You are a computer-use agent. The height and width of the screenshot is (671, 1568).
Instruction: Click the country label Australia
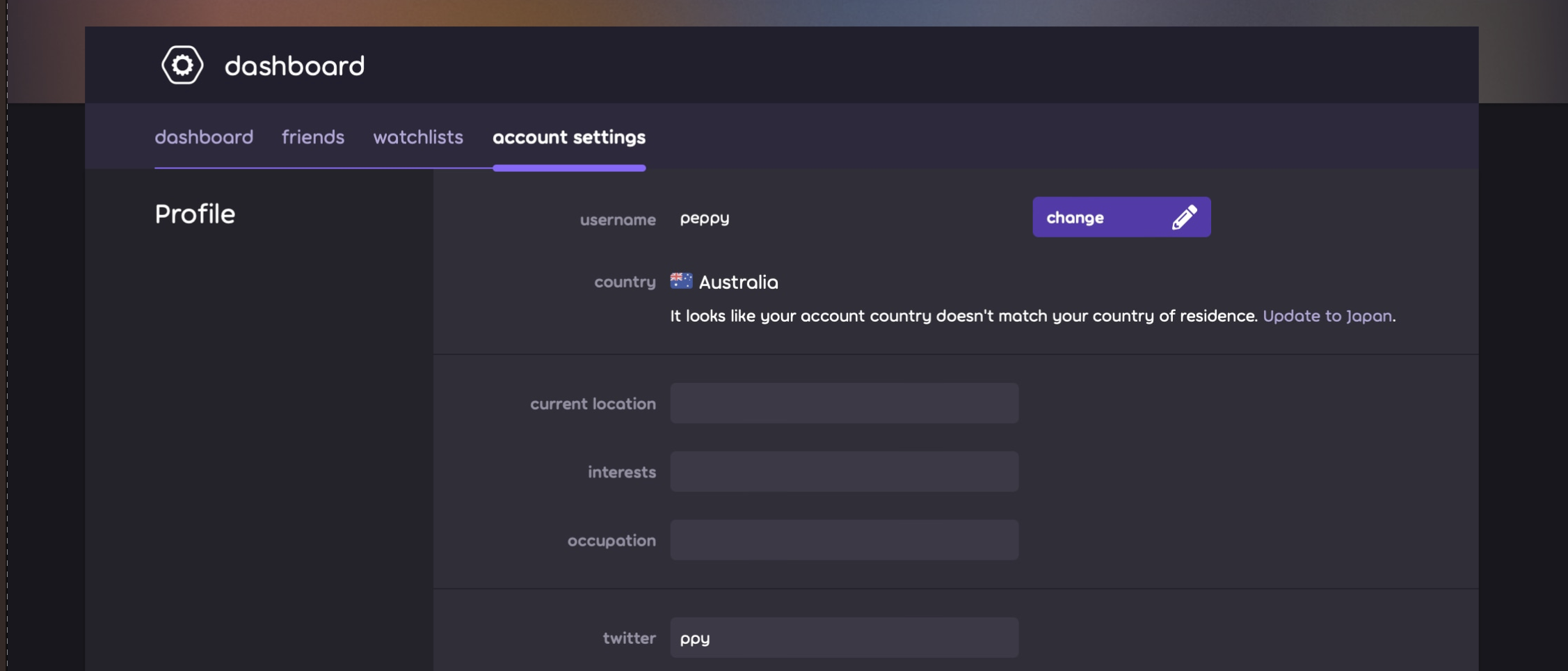click(739, 282)
